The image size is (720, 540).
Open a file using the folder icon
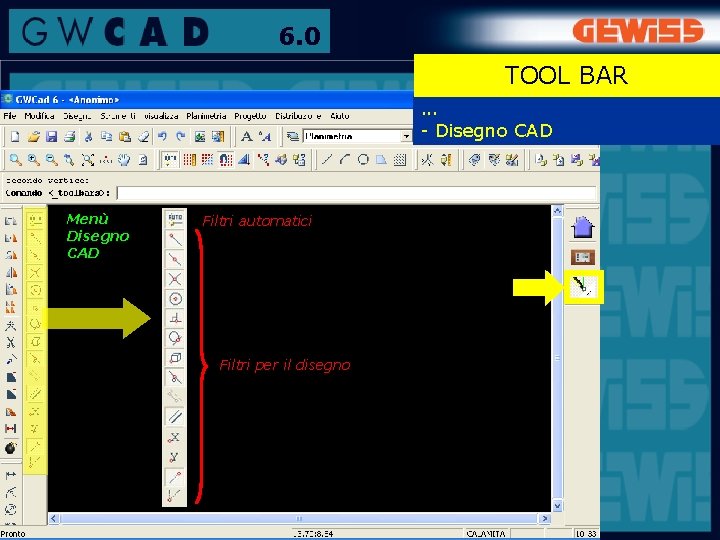(x=34, y=136)
